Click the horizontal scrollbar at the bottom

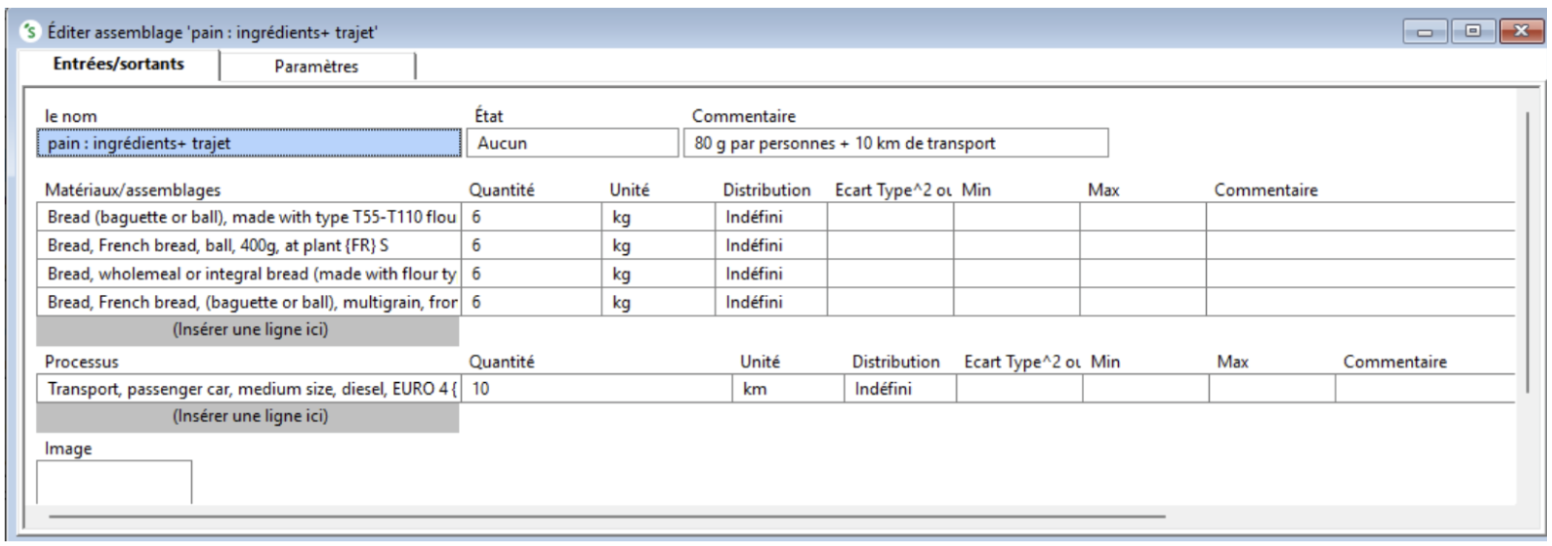point(600,516)
